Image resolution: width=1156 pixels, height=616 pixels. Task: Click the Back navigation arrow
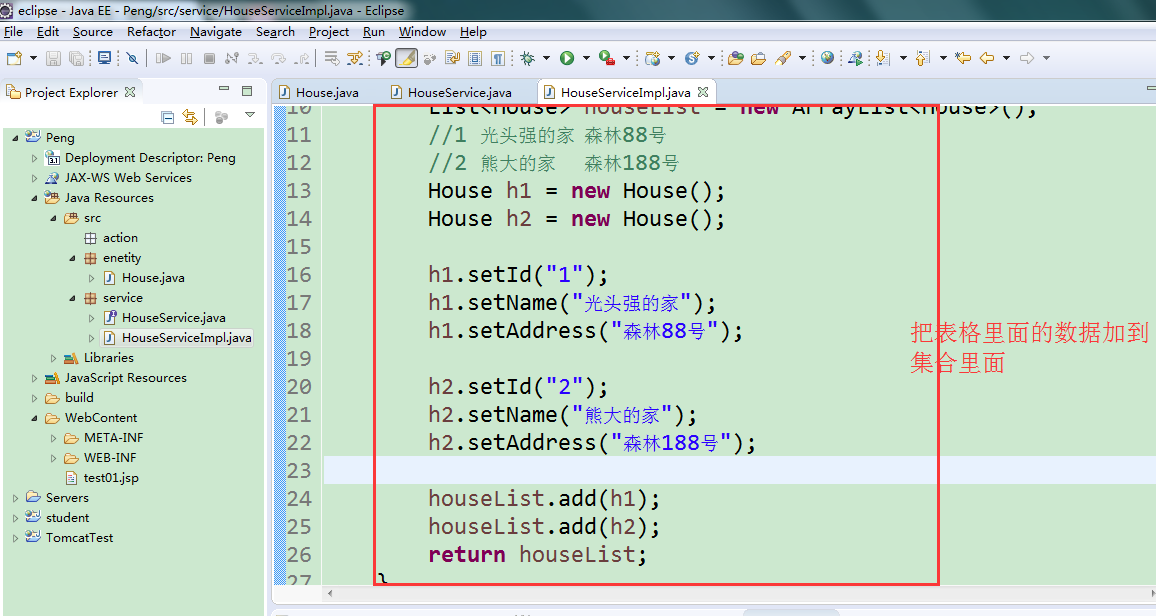(987, 58)
